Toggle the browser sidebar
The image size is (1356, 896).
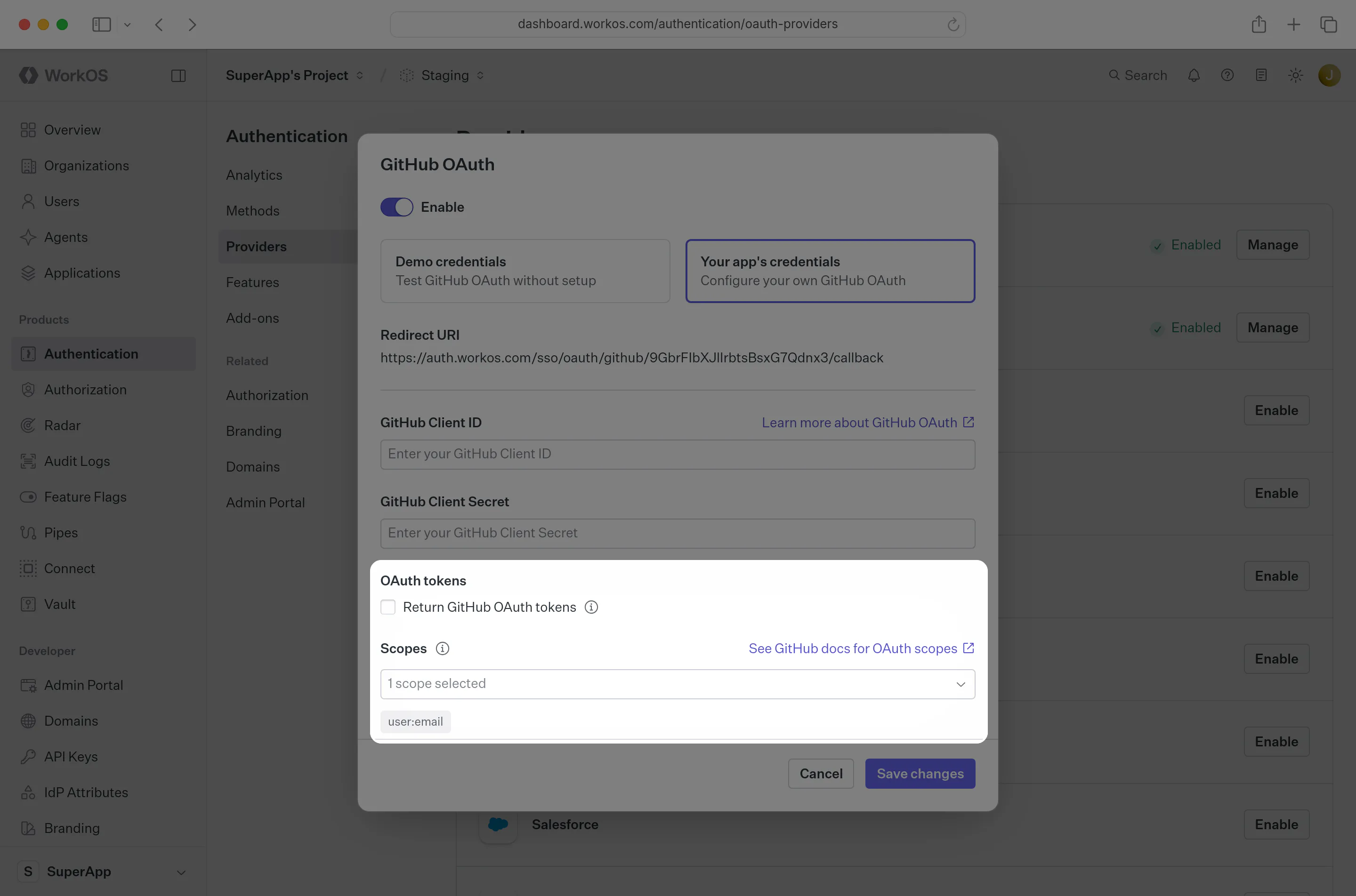coord(102,24)
